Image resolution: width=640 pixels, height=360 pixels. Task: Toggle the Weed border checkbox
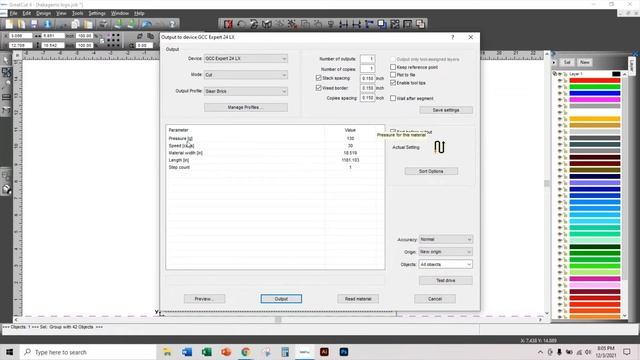point(318,88)
